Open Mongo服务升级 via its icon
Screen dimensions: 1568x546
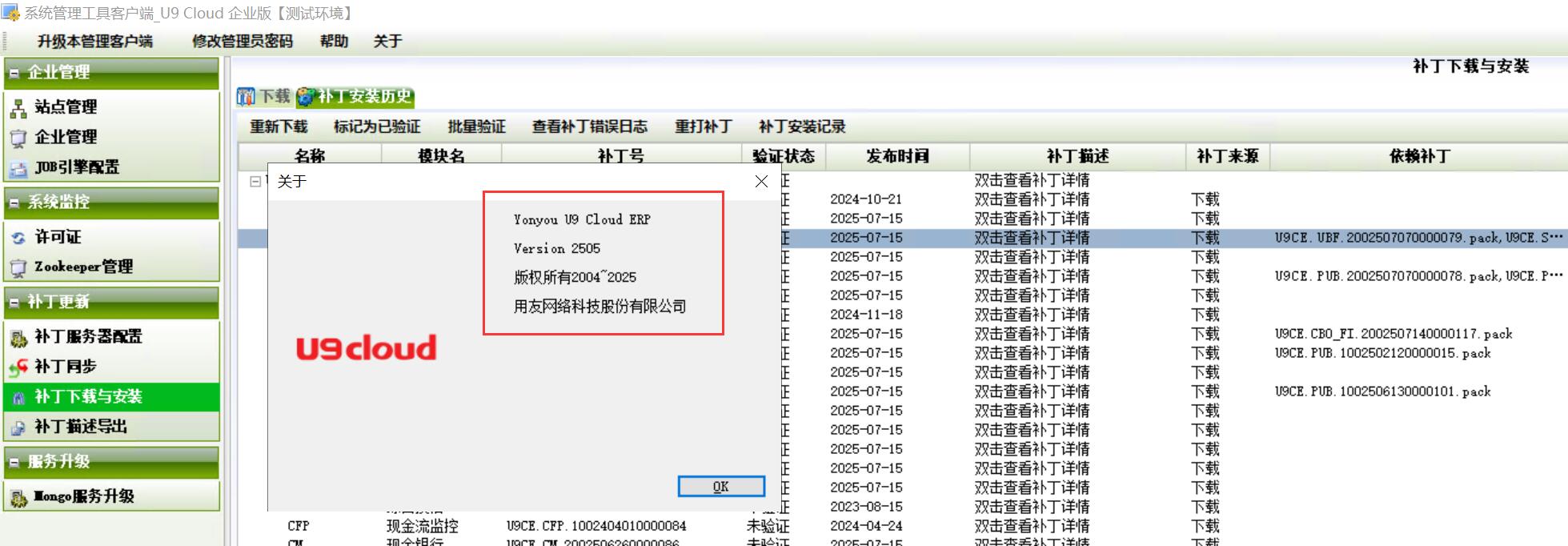(x=18, y=497)
